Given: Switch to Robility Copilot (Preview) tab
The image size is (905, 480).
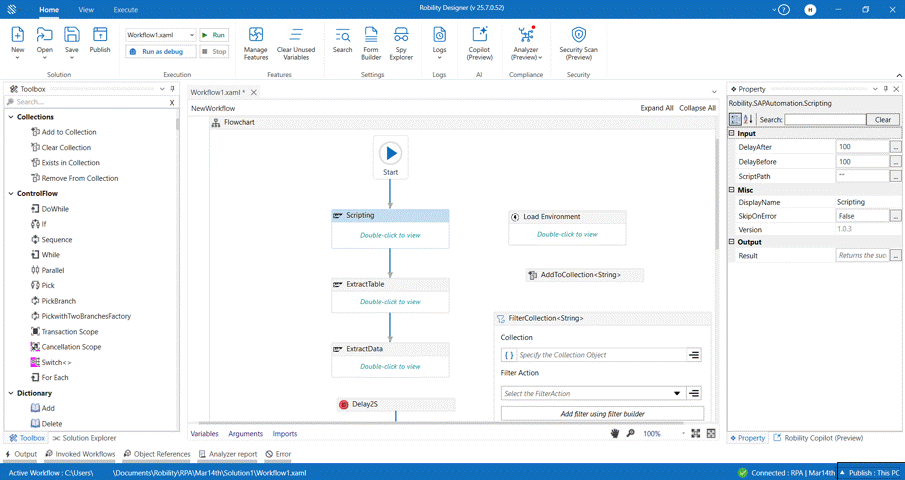Looking at the screenshot, I should click(818, 438).
